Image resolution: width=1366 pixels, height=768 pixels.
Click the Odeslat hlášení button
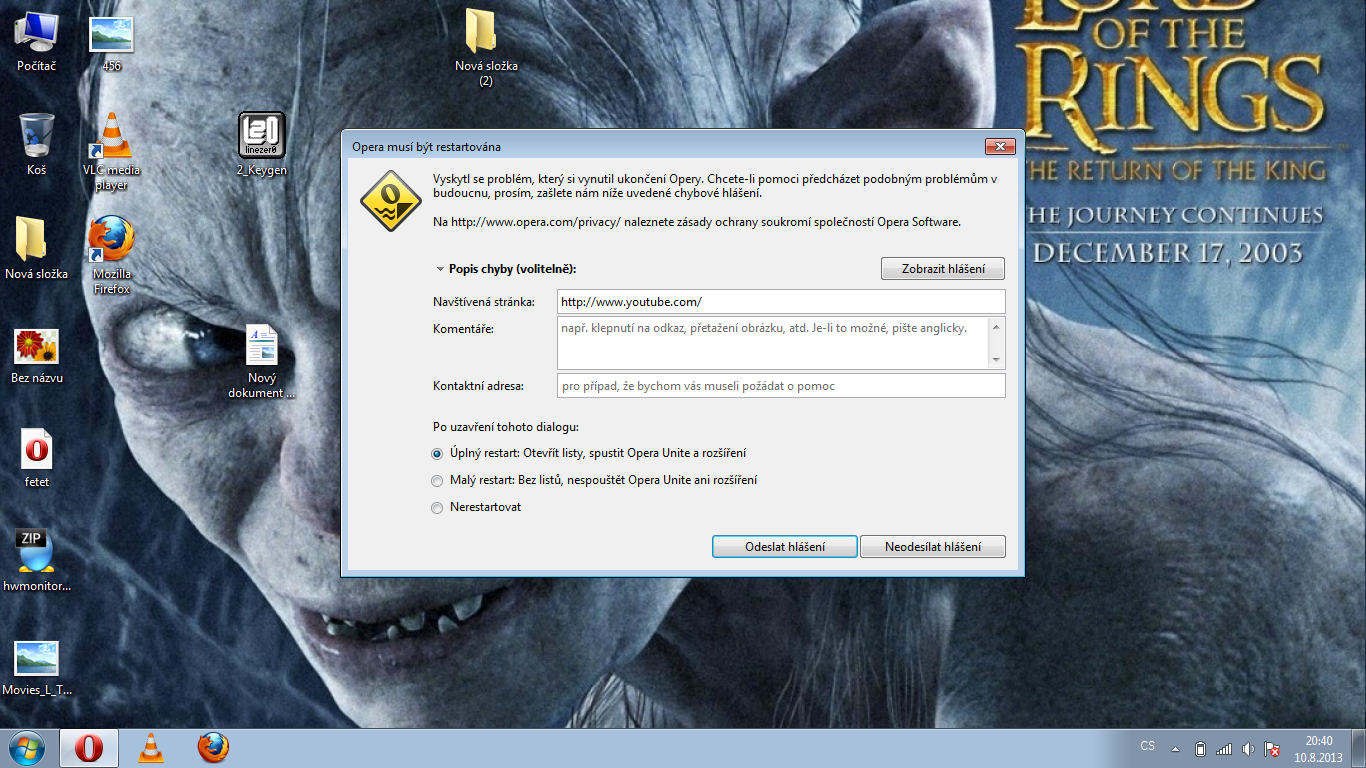pyautogui.click(x=785, y=547)
